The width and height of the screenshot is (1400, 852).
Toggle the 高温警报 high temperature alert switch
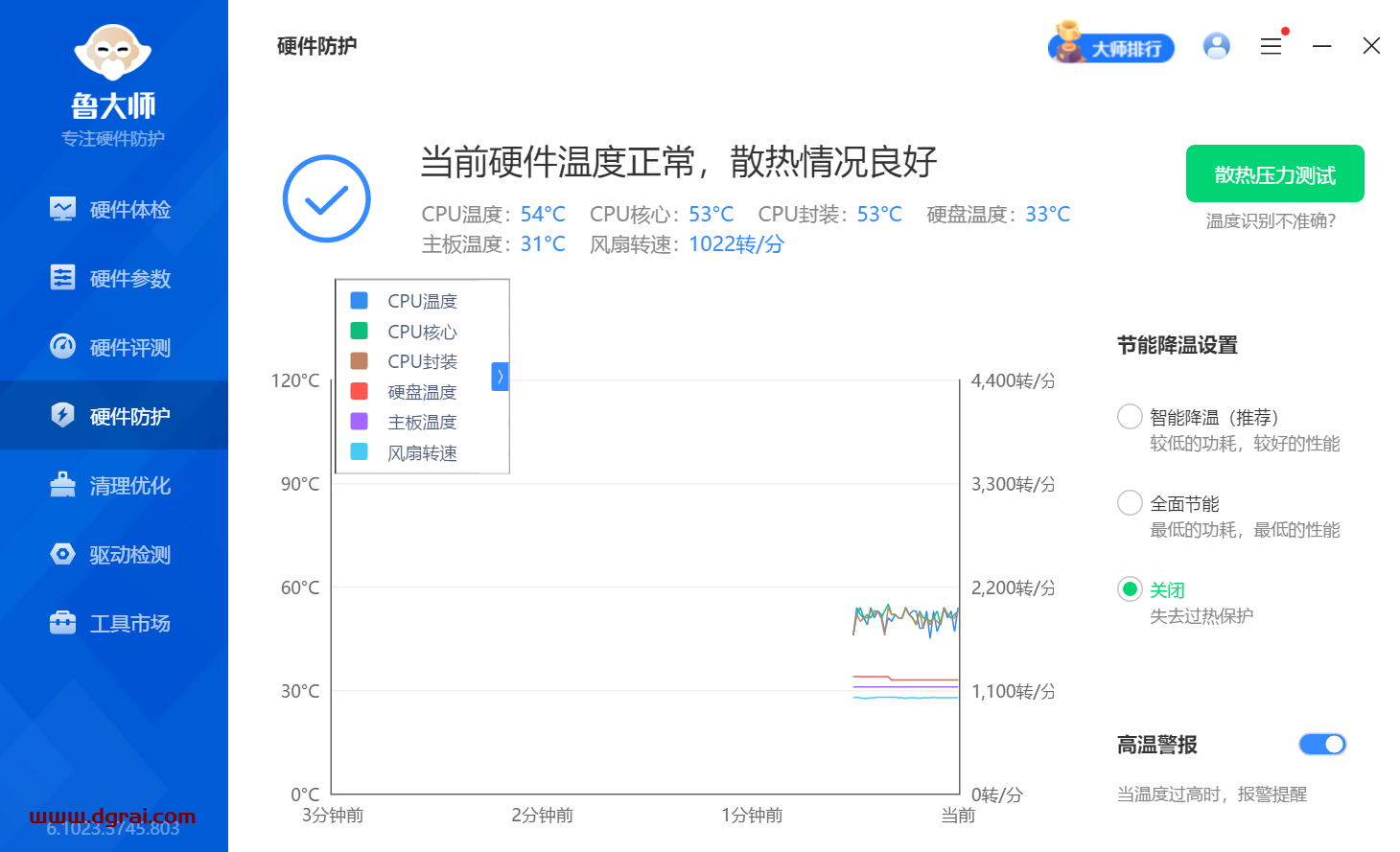[x=1322, y=744]
